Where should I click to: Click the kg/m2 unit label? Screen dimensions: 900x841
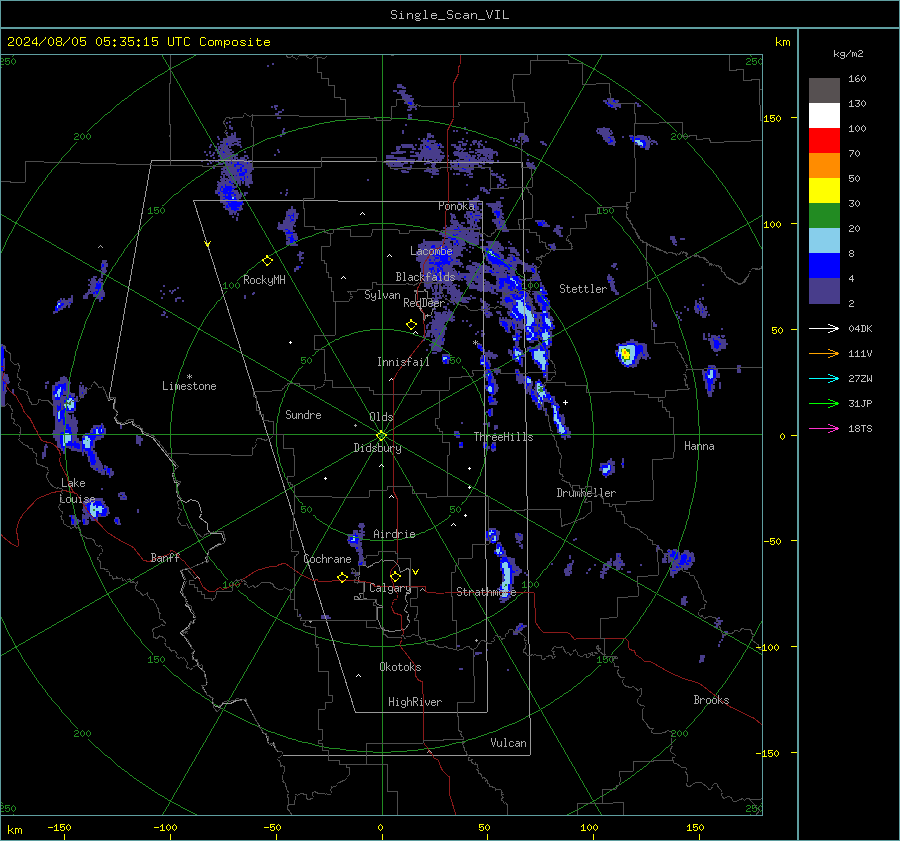coord(848,54)
